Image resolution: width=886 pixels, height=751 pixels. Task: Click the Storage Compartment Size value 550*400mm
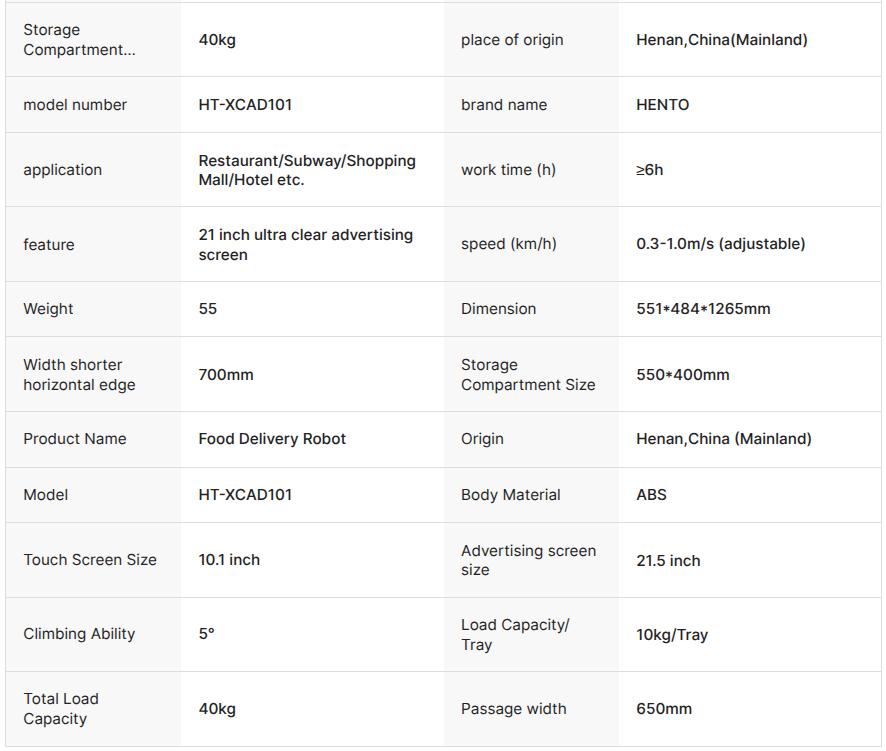(x=683, y=375)
